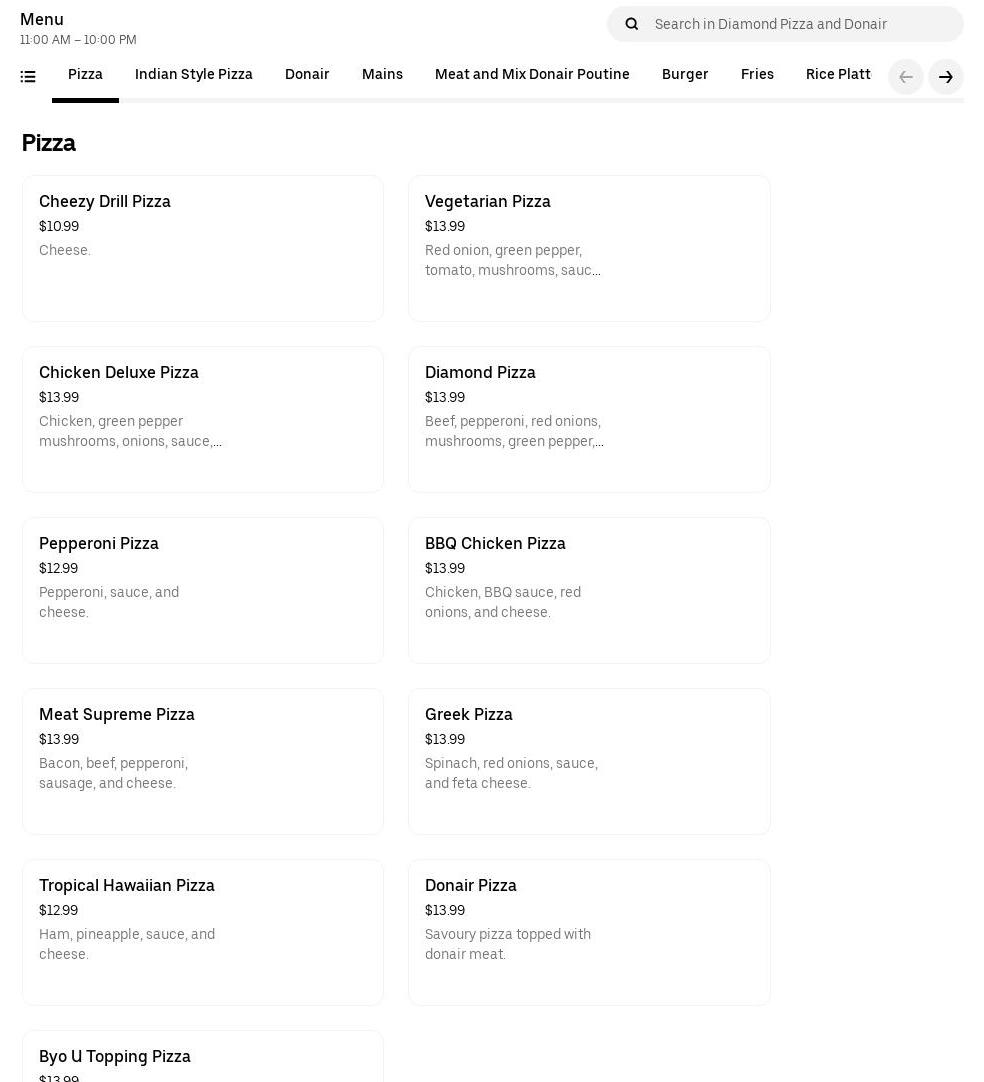984x1082 pixels.
Task: Select the Burger category tab
Action: pyautogui.click(x=685, y=75)
